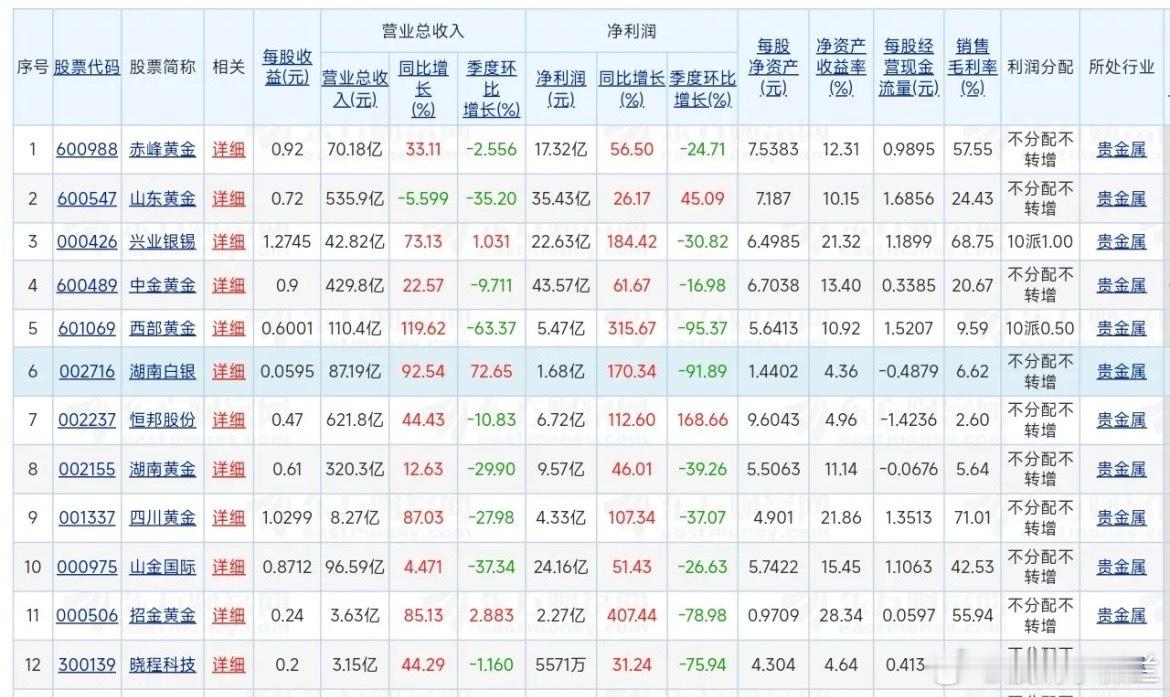Open stock code link 001337
This screenshot has height=697, width=1170.
coord(87,518)
